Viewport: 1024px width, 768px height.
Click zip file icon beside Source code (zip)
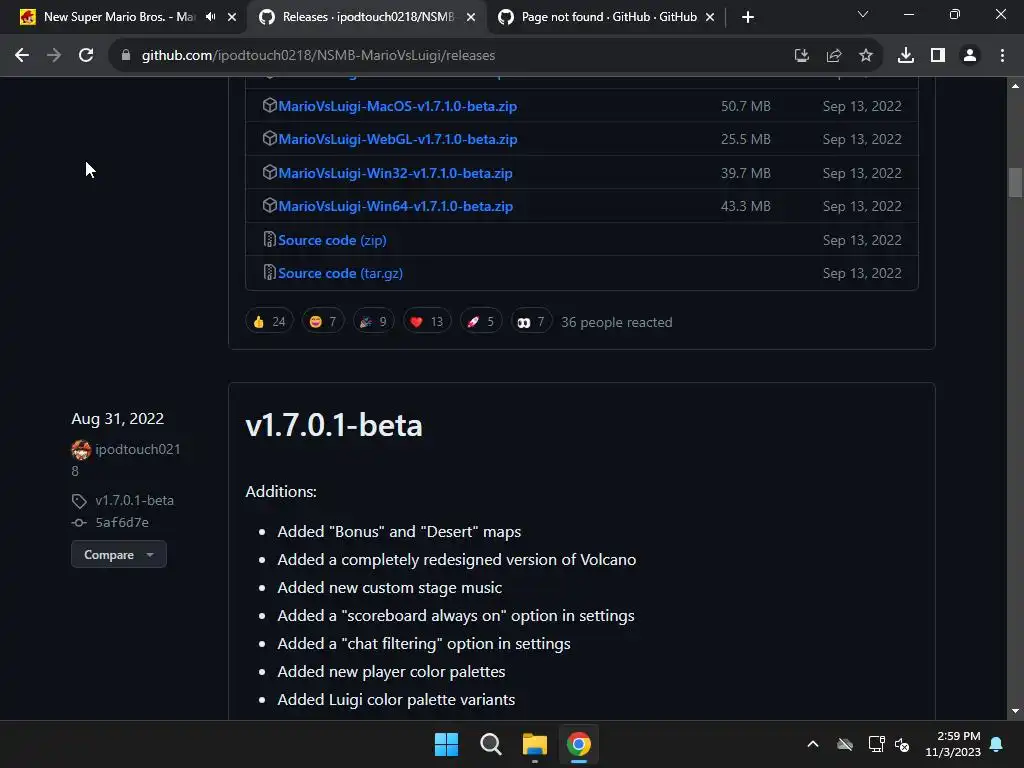[x=269, y=240]
